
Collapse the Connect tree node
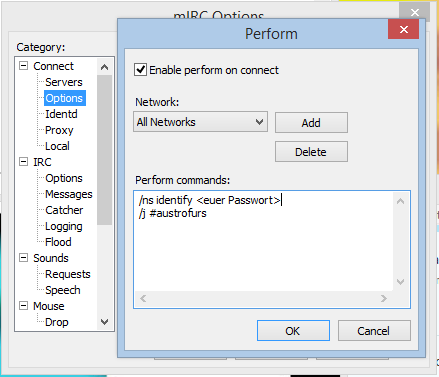pyautogui.click(x=23, y=66)
